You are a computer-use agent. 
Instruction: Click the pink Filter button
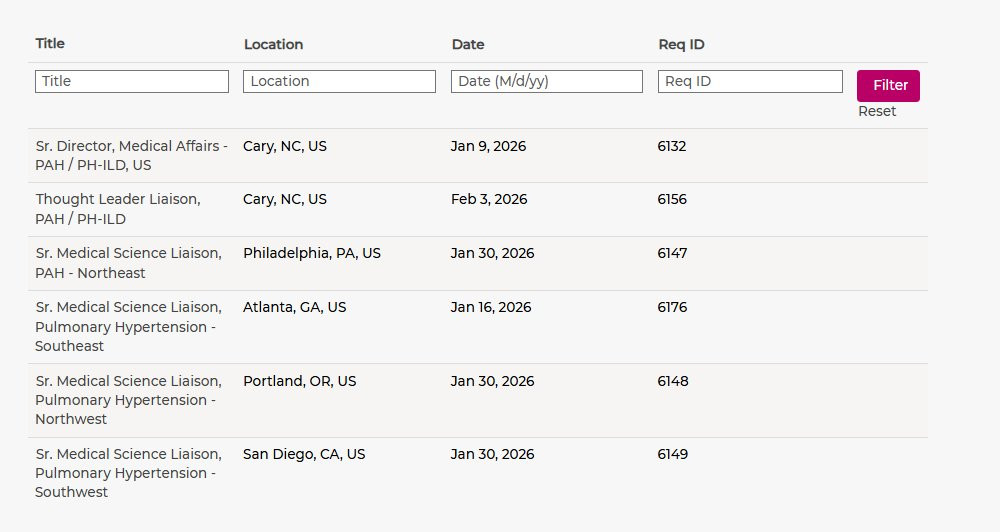pyautogui.click(x=888, y=86)
